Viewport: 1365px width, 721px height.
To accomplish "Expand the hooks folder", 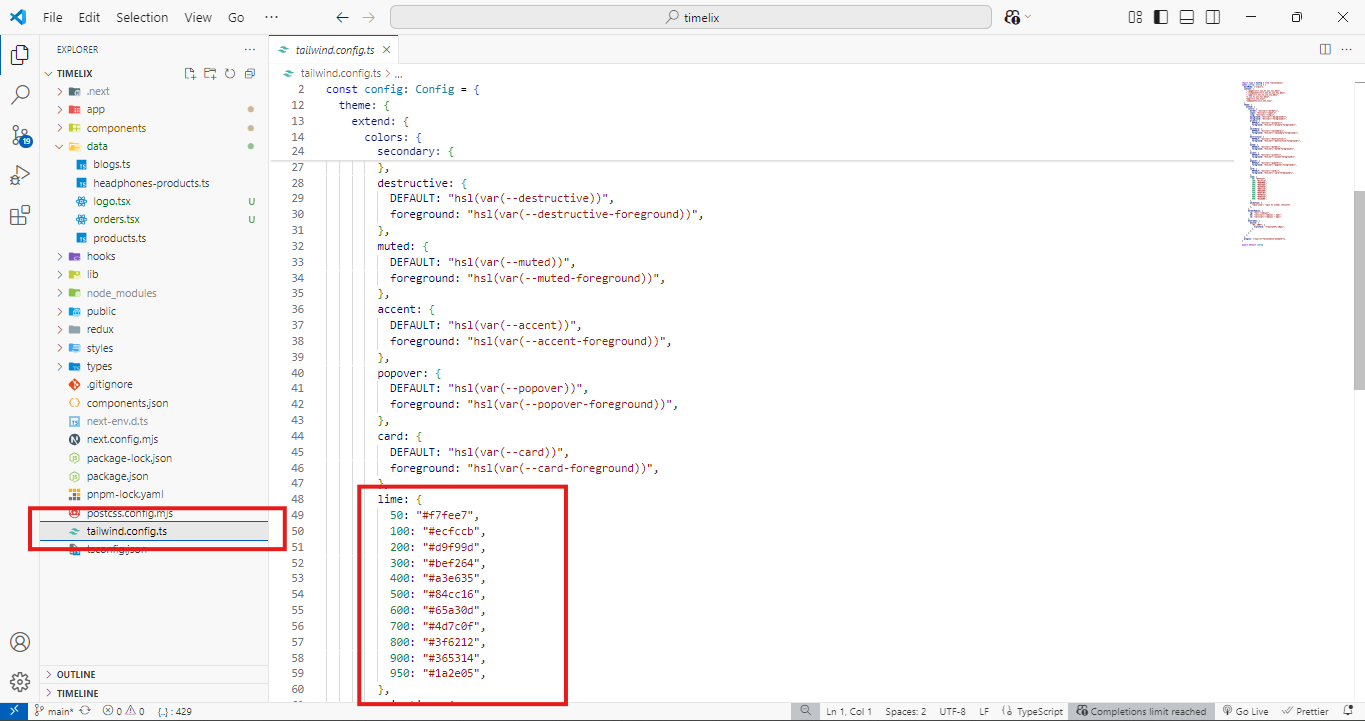I will pyautogui.click(x=60, y=256).
